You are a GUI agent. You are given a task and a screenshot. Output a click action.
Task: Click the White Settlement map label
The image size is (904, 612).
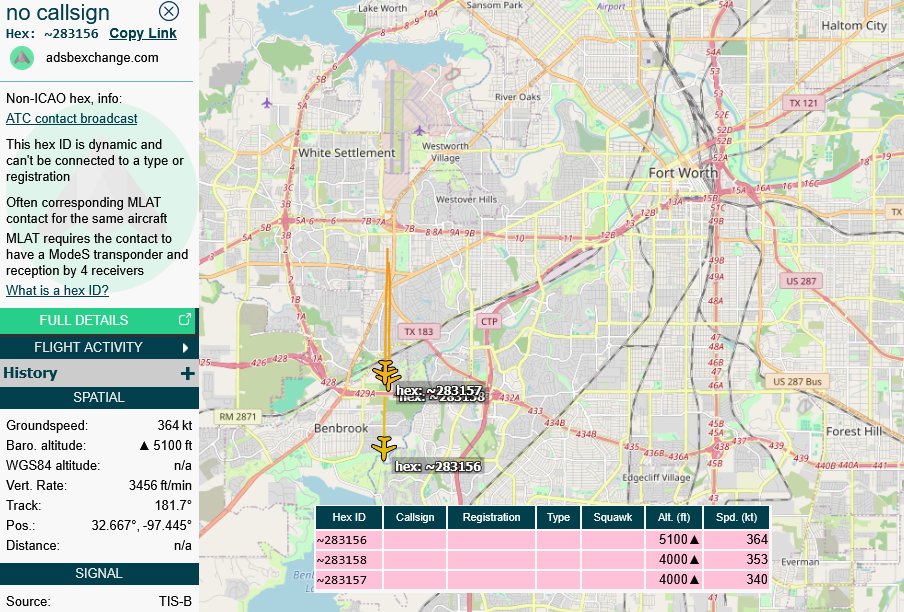click(x=347, y=153)
